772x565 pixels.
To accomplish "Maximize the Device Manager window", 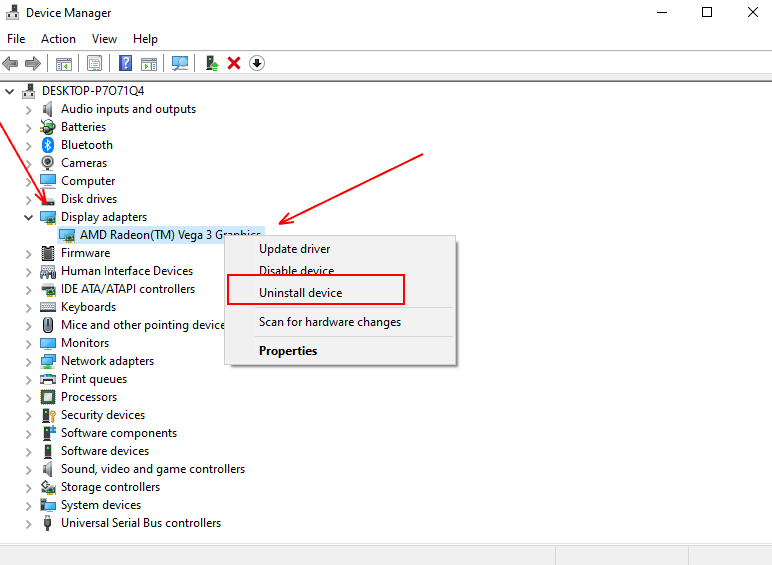I will point(707,12).
